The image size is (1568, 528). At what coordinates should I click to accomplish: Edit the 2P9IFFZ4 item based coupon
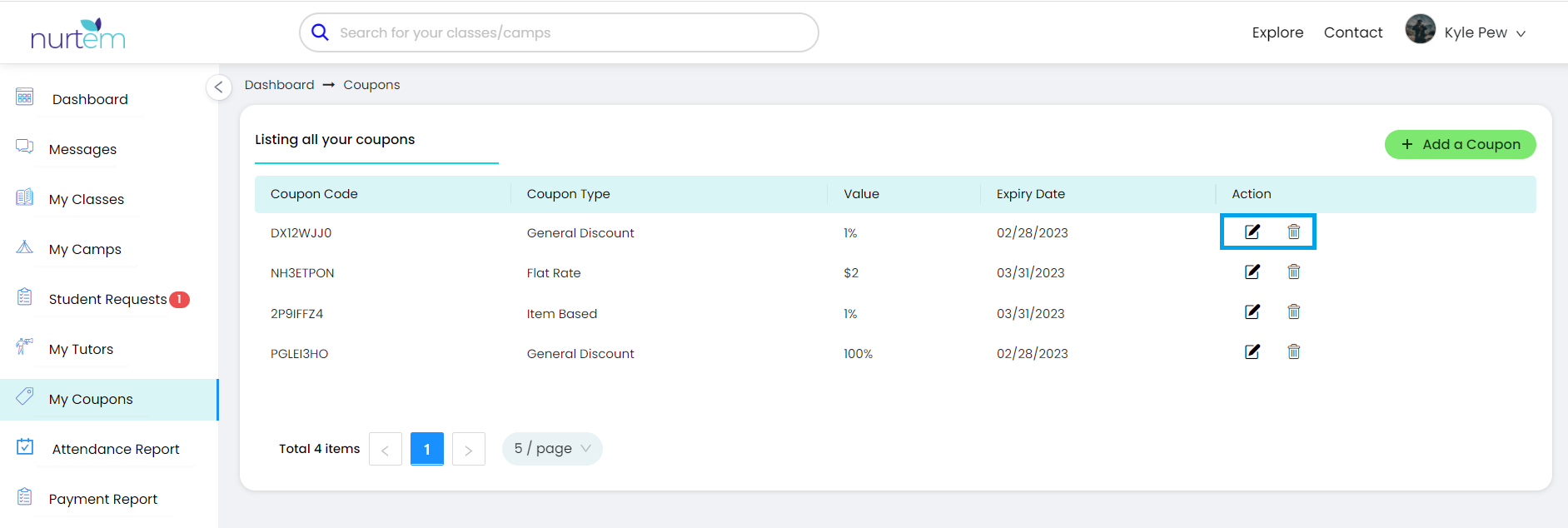click(x=1252, y=311)
